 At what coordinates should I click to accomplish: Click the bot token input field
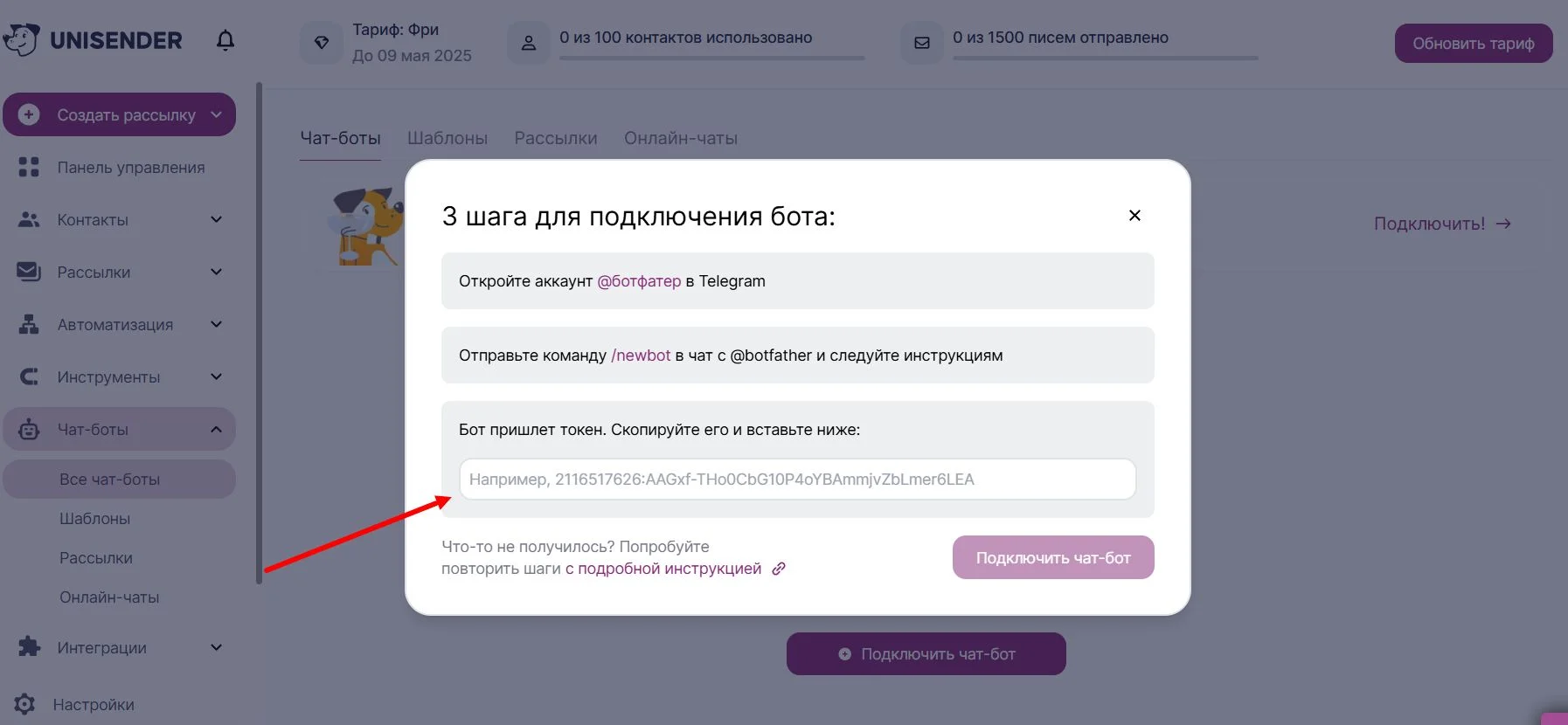pyautogui.click(x=797, y=480)
